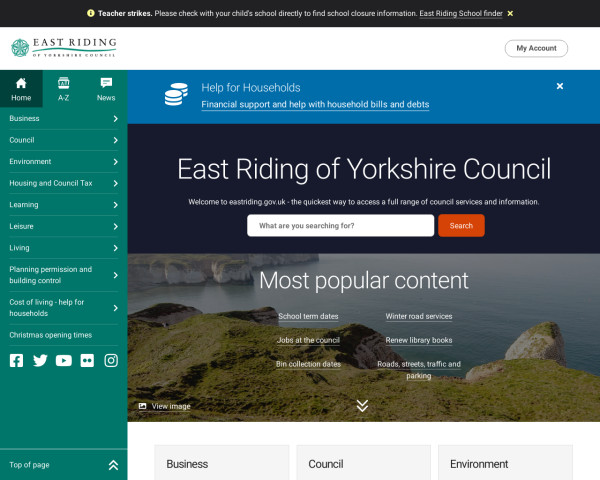Click the search input field
This screenshot has height=480, width=600.
(x=340, y=226)
